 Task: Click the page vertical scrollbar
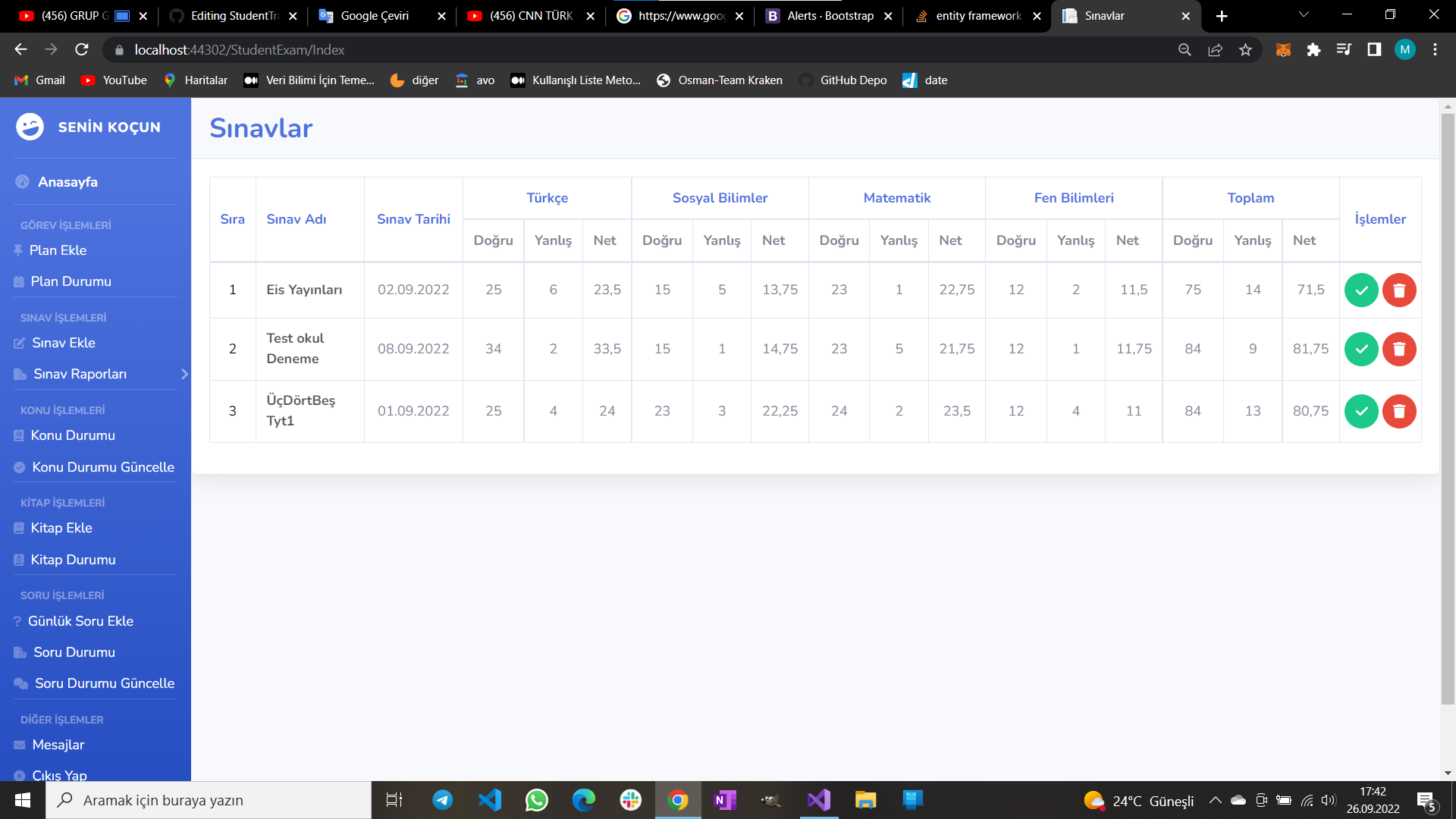tap(1448, 409)
